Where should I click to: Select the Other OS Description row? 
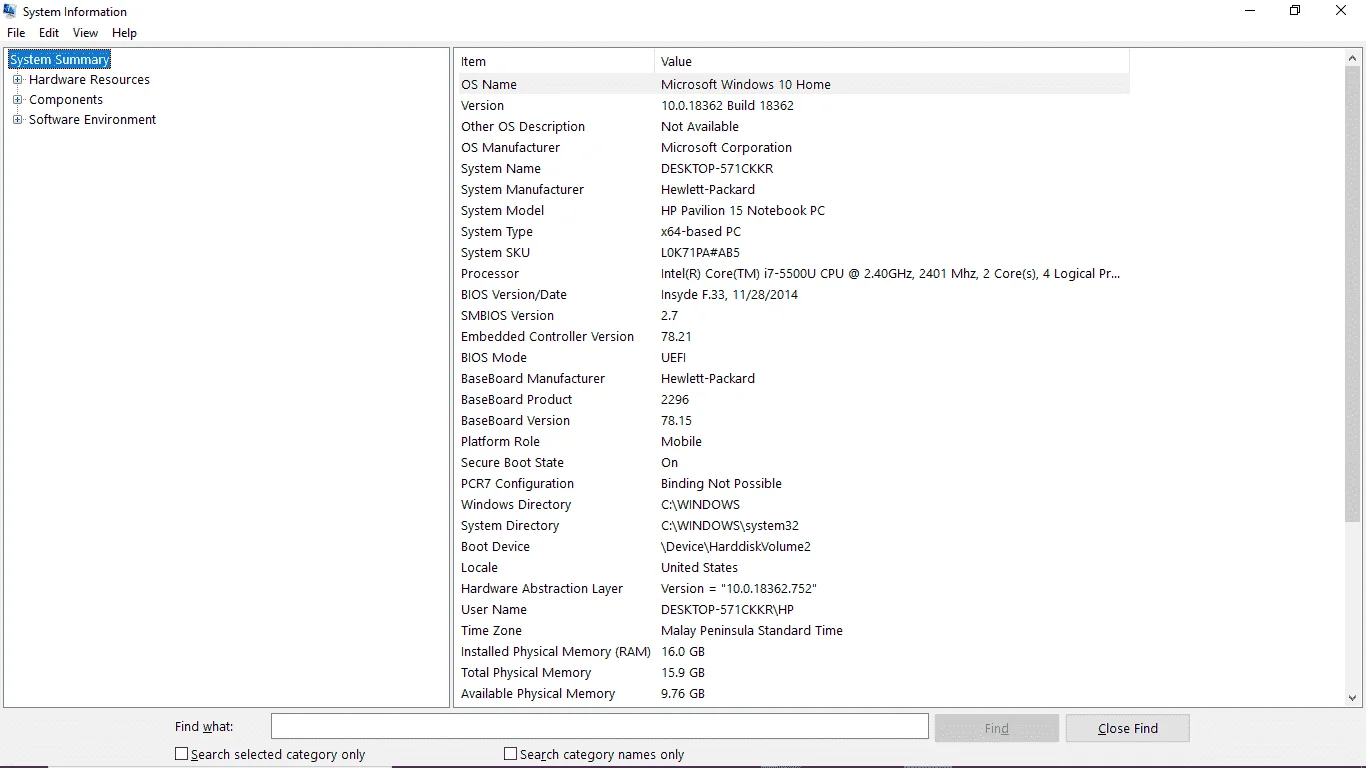[794, 127]
